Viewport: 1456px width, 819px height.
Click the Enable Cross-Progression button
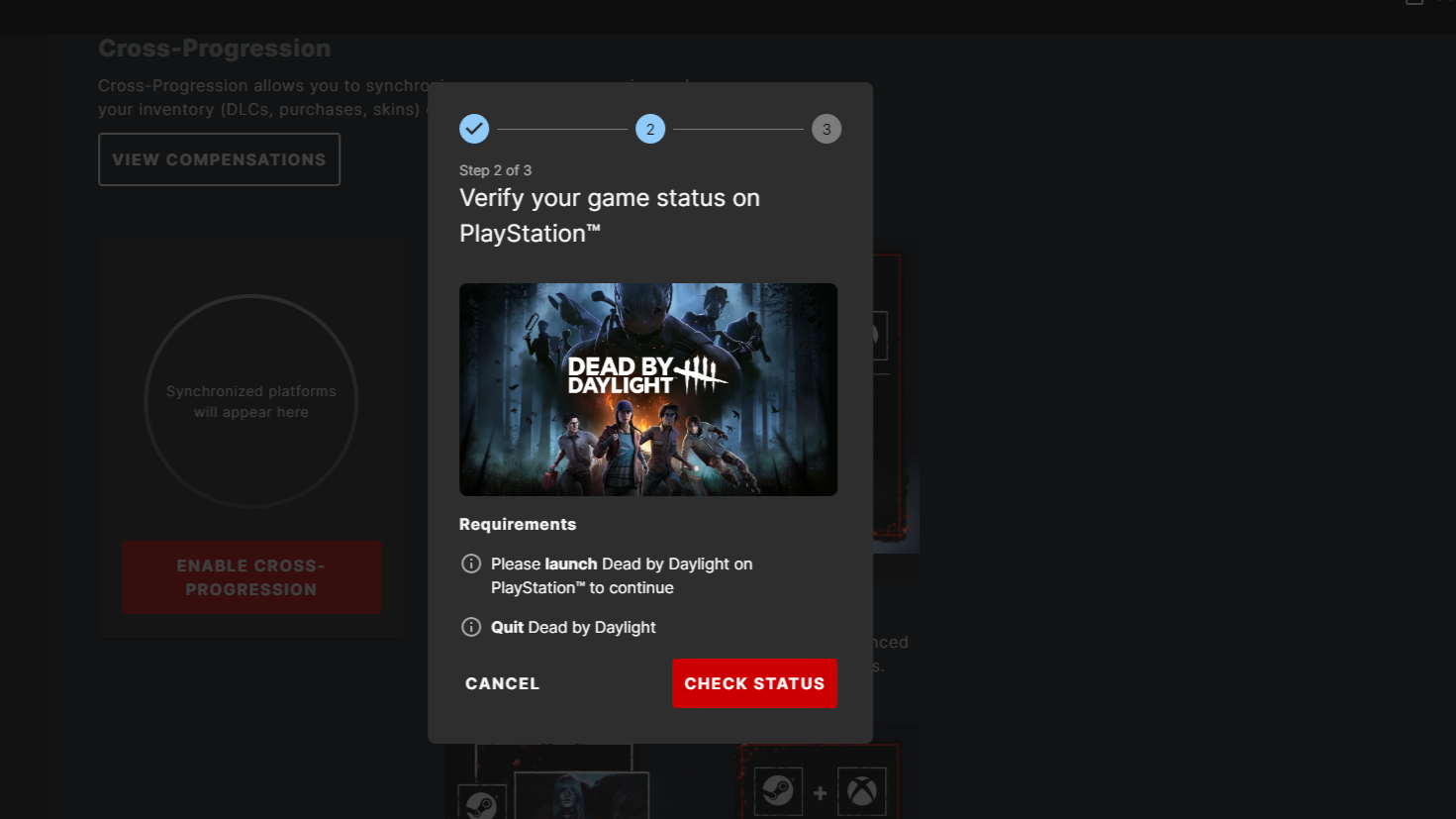click(251, 577)
